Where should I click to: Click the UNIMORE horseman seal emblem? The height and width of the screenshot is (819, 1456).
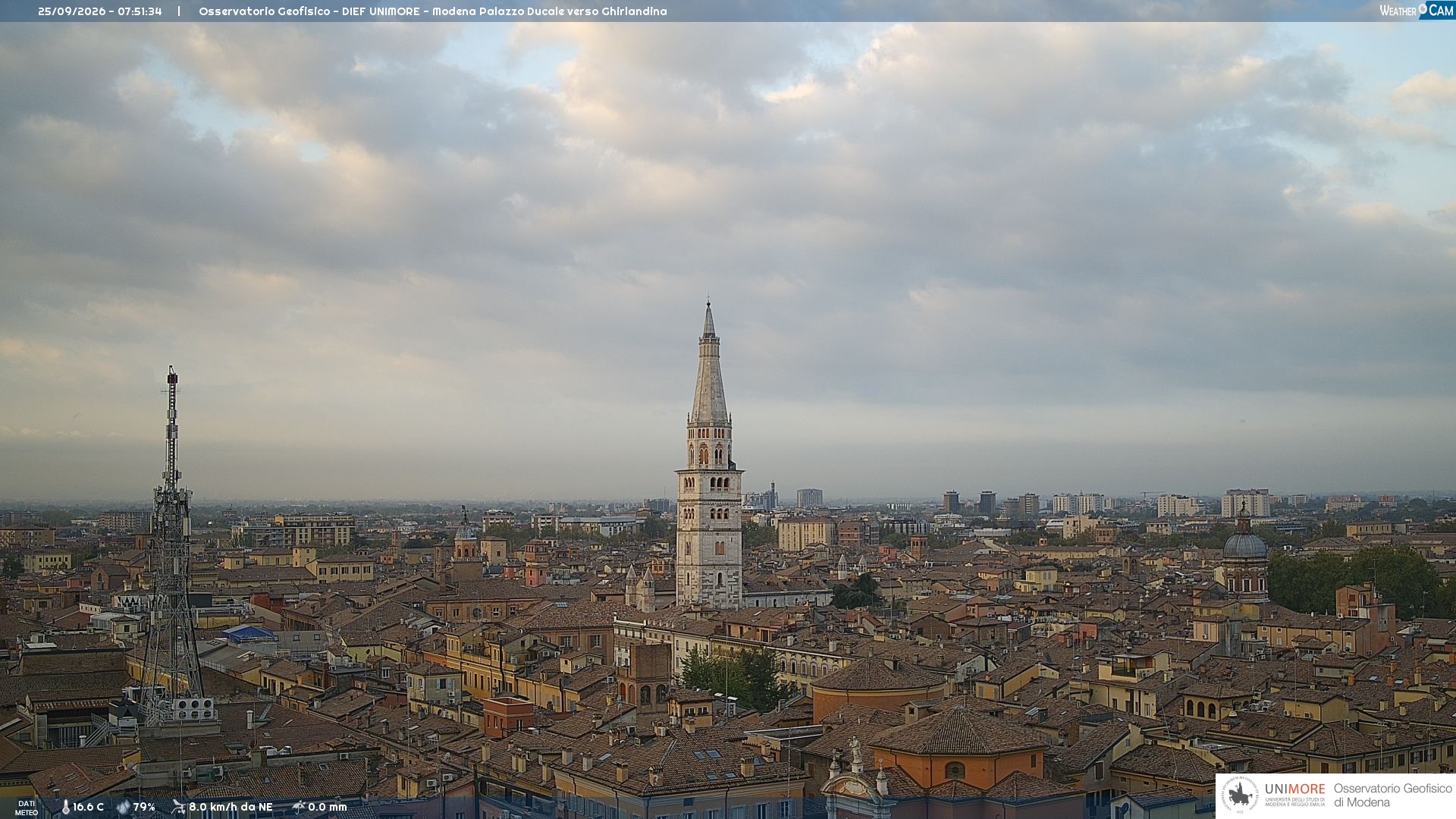1240,795
